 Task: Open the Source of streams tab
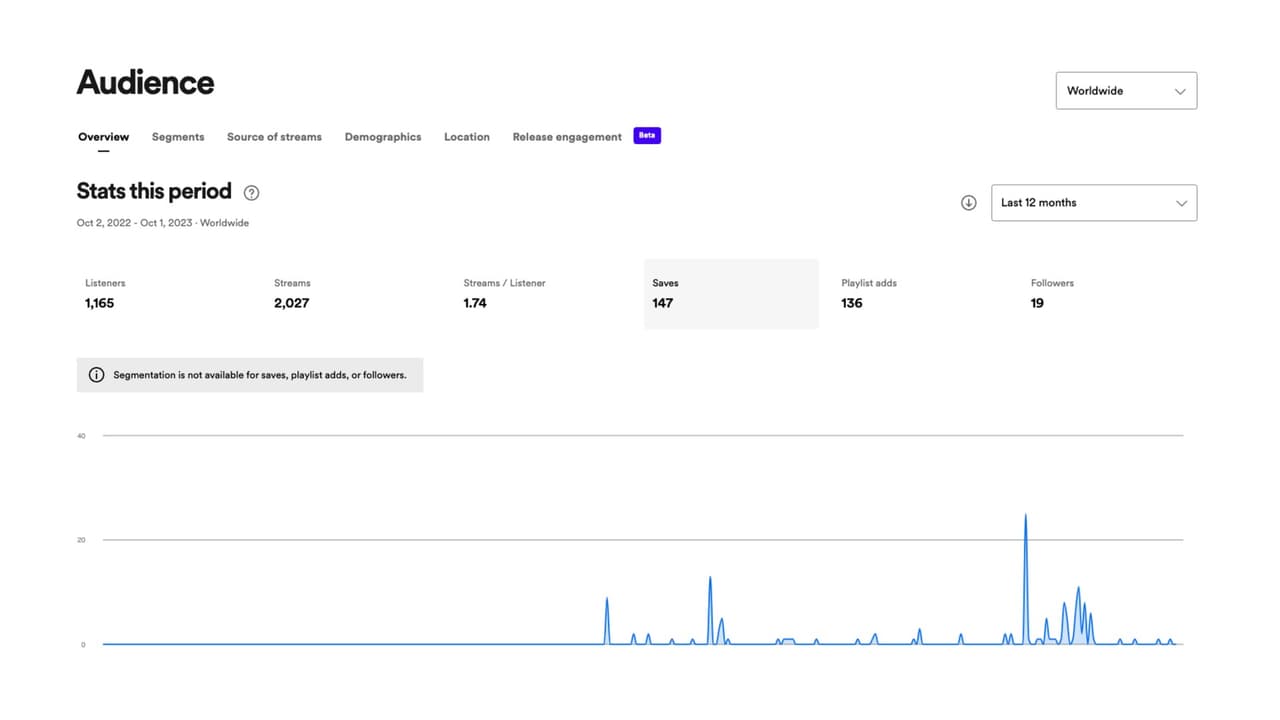point(274,136)
